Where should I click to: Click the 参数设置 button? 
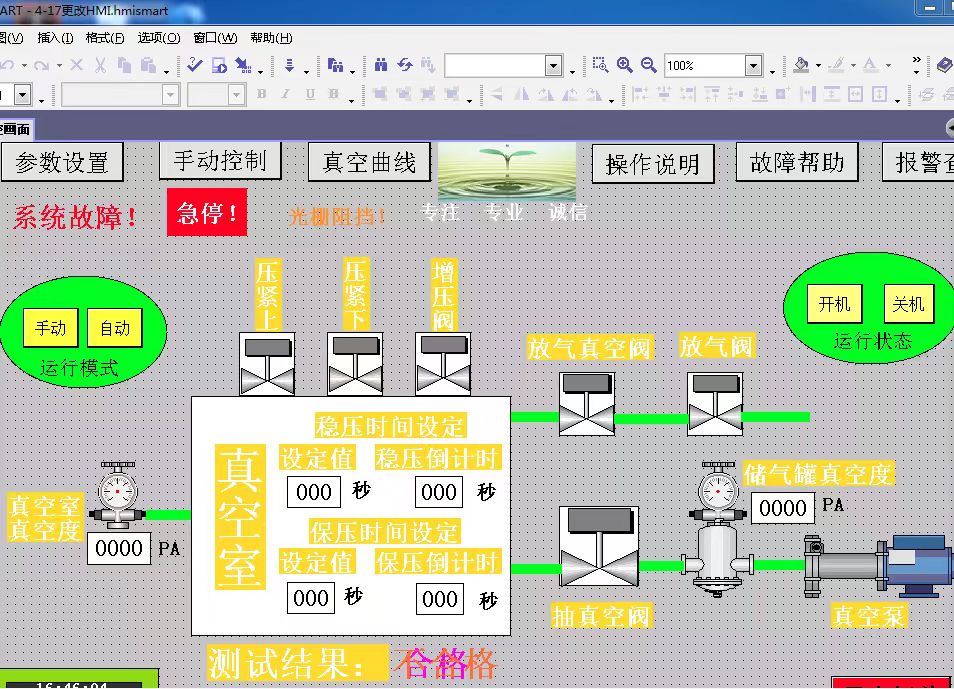62,163
